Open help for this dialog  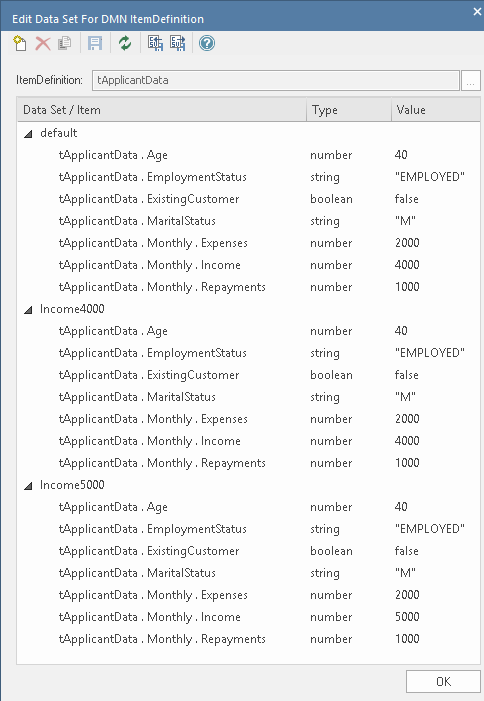(x=207, y=43)
